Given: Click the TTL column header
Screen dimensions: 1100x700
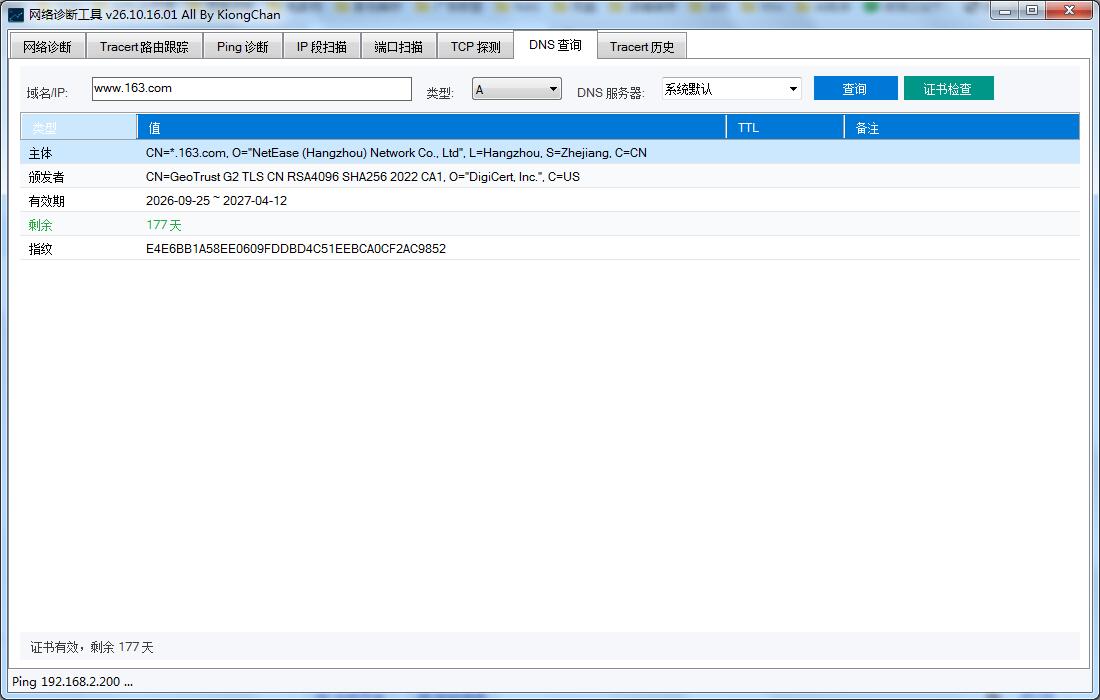Looking at the screenshot, I should (785, 128).
